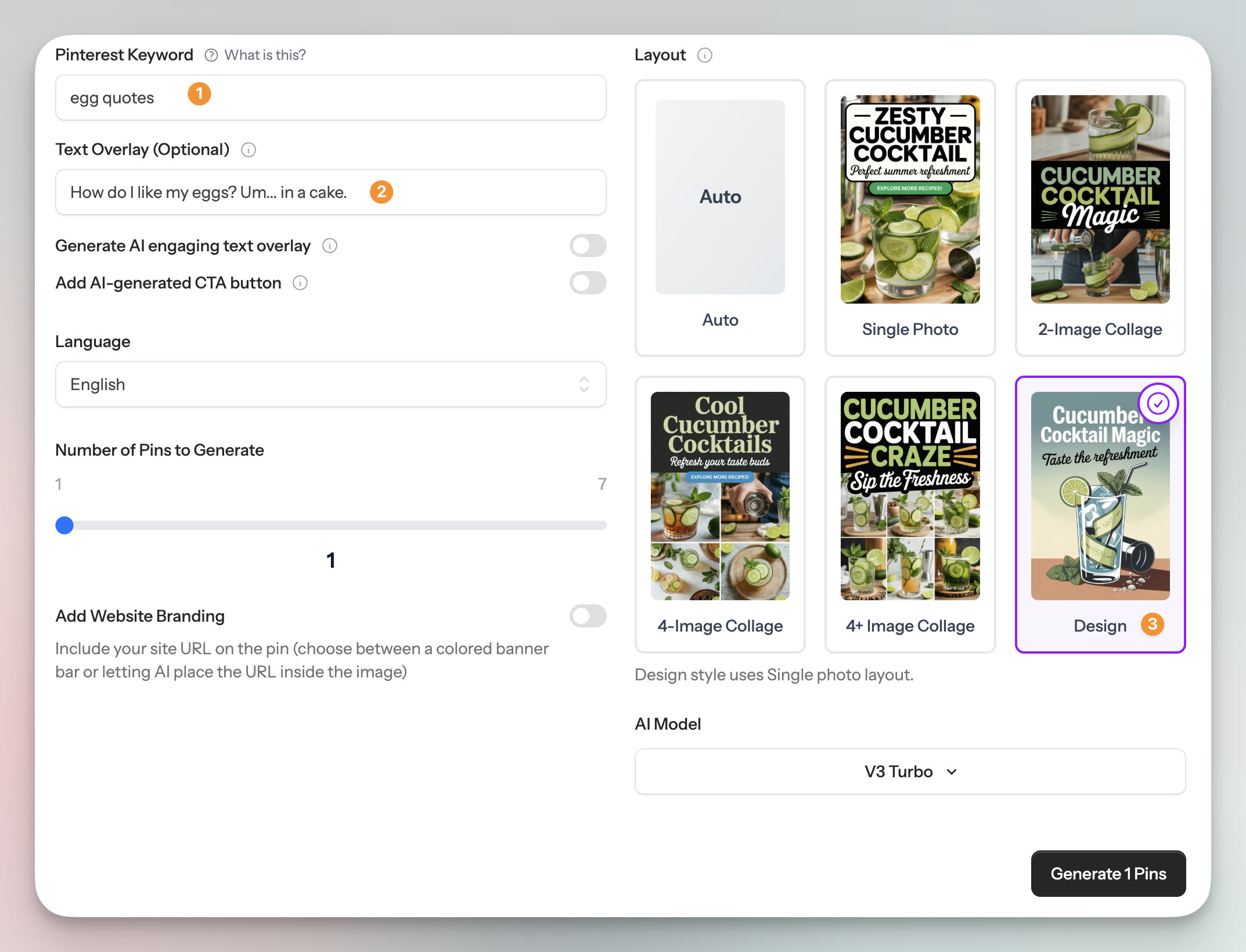Click info icon beside Generate AI engaging text overlay
This screenshot has width=1246, height=952.
tap(330, 246)
